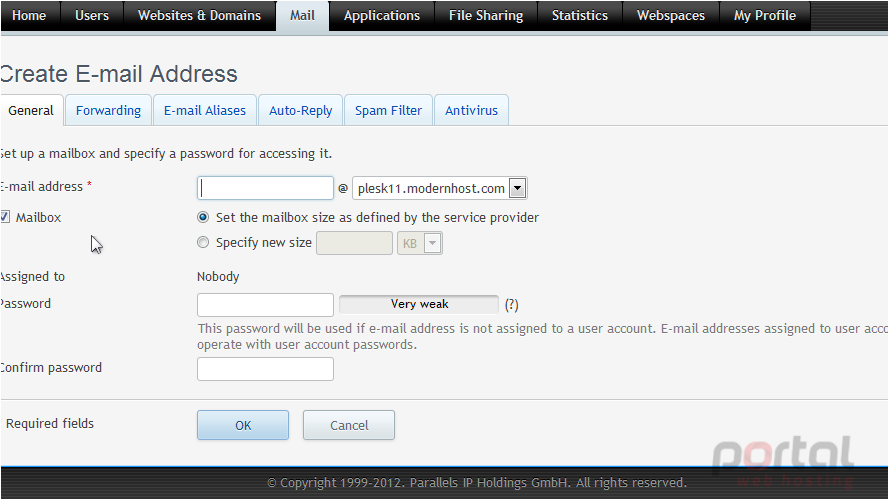889x500 pixels.
Task: Toggle the Mailbox checkbox
Action: [x=5, y=217]
